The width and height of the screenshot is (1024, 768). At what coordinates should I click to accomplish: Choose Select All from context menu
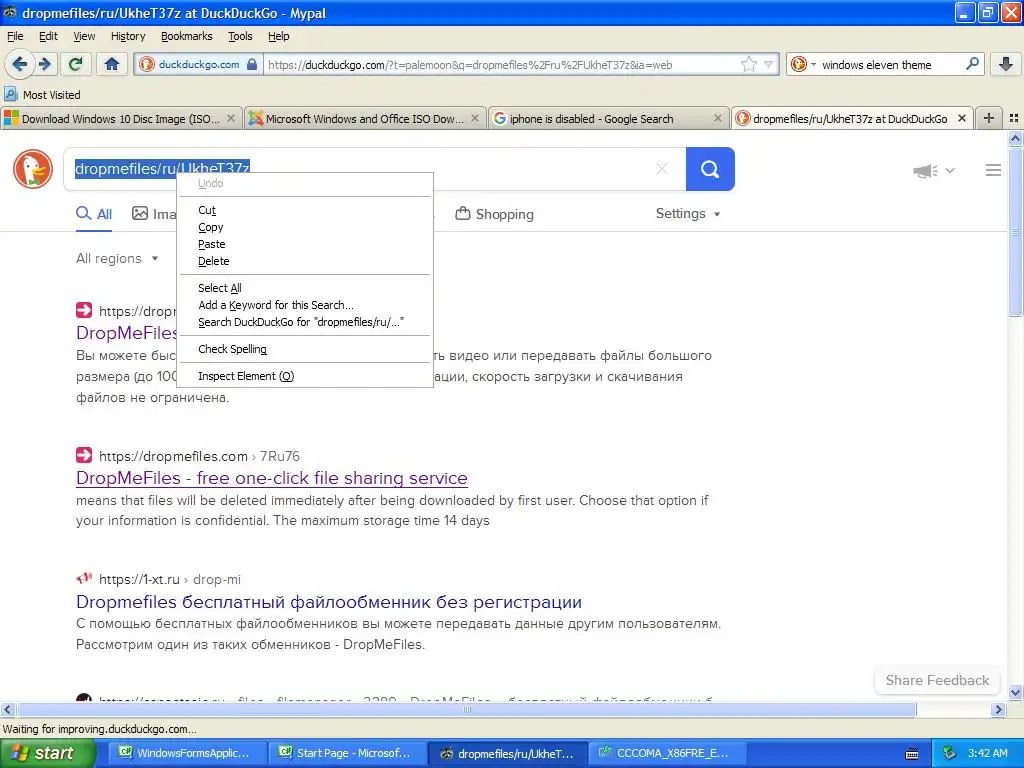(x=304, y=288)
